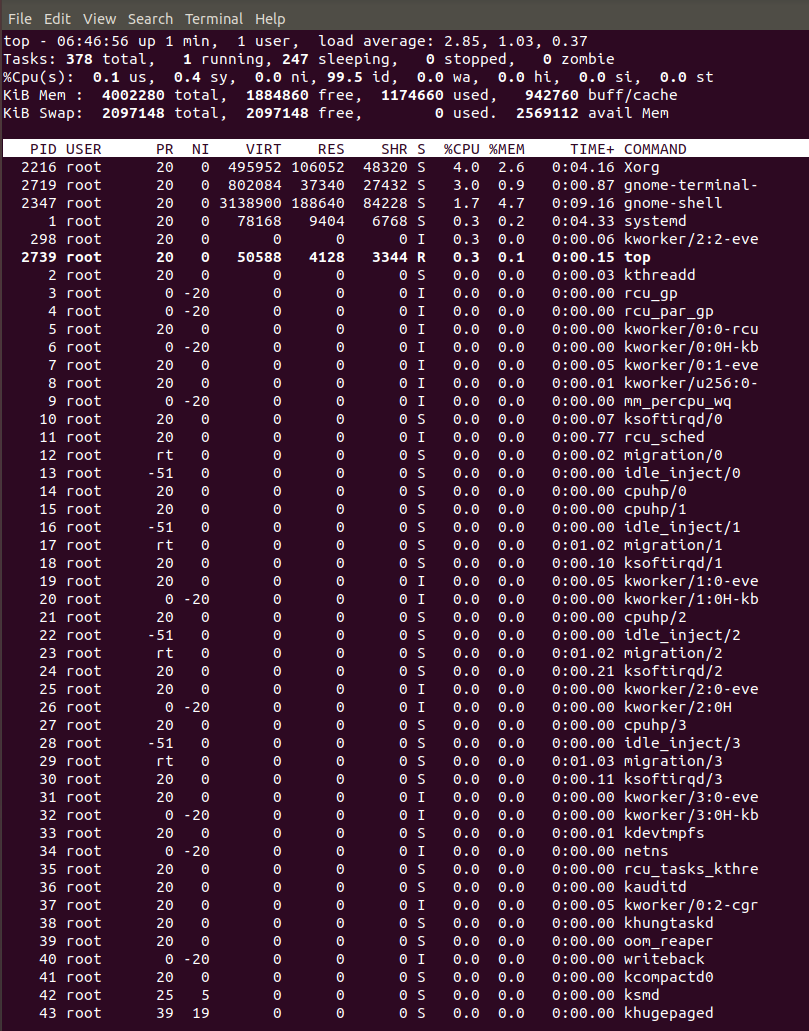This screenshot has height=1031, width=809.
Task: Click the idle_inject/3 command text
Action: (682, 743)
